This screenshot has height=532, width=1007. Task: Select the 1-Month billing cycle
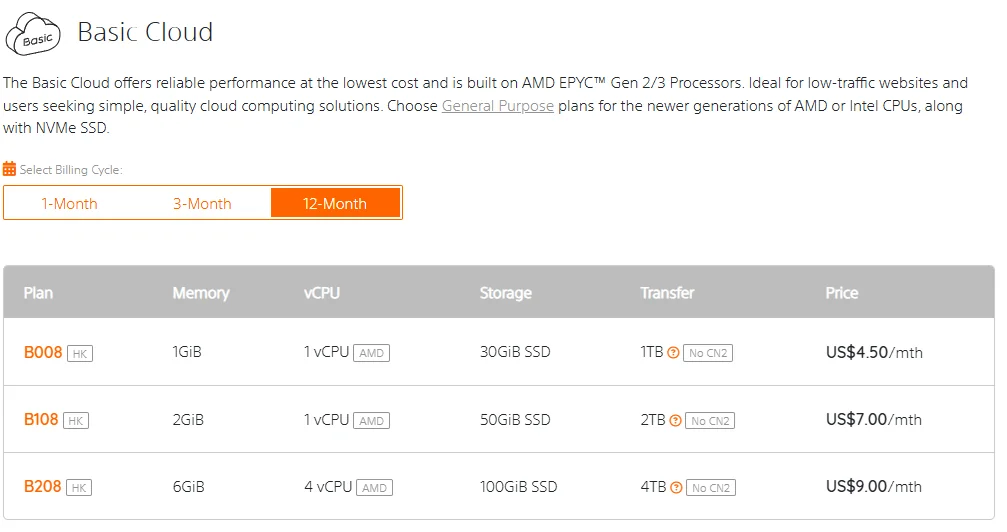pos(69,204)
